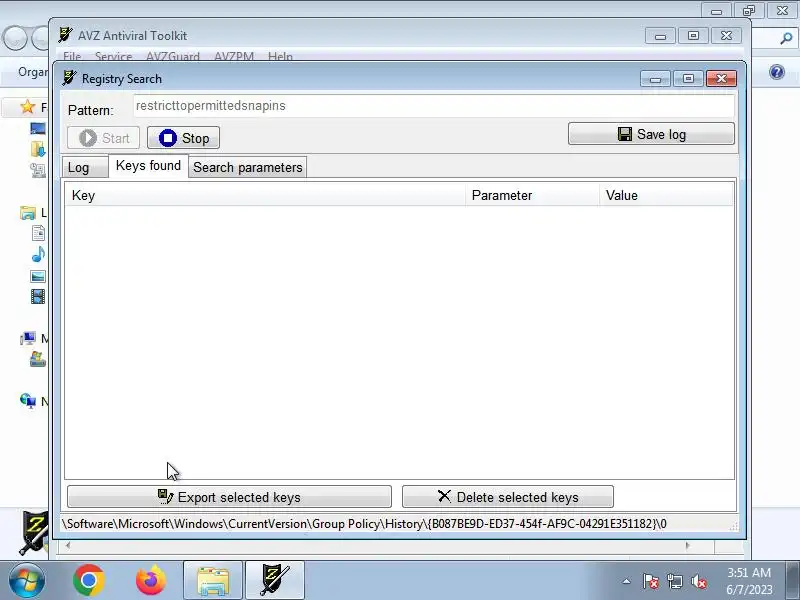
Task: Select Downloads icon in Explorer sidebar
Action: pyautogui.click(x=38, y=149)
